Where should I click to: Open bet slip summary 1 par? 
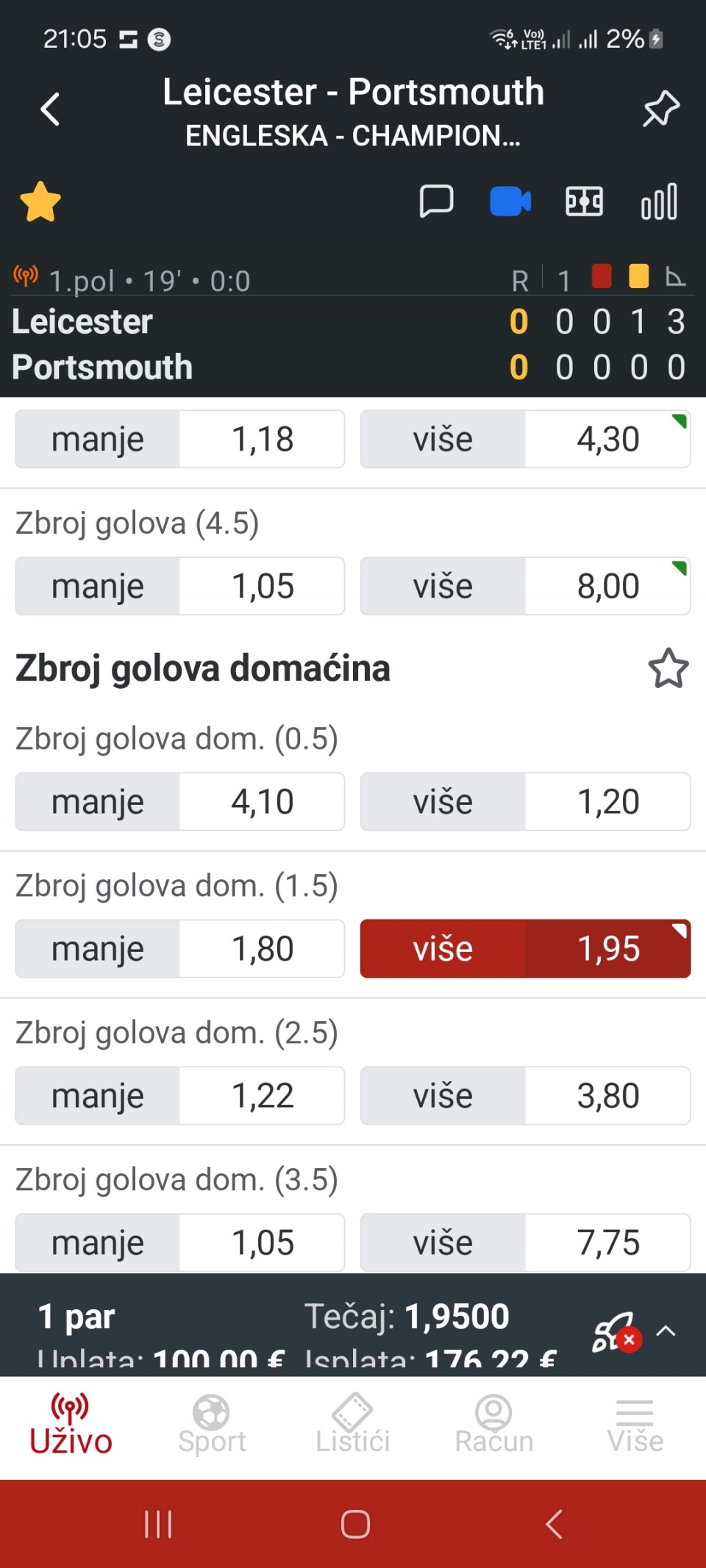(x=76, y=1317)
